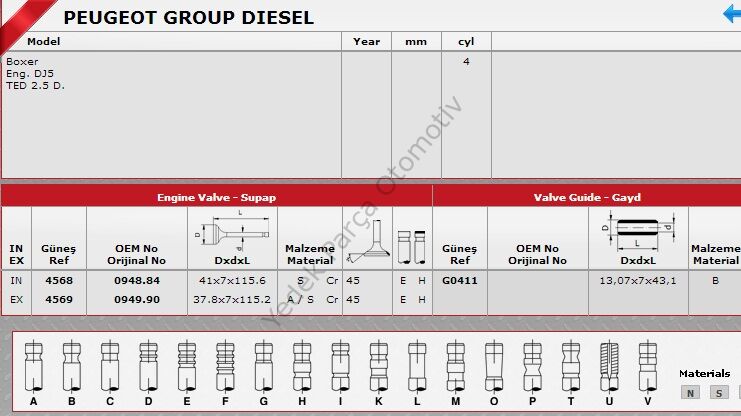This screenshot has height=416, width=741.
Task: Click the Eng. DJ5 engine text
Action: pyautogui.click(x=30, y=73)
